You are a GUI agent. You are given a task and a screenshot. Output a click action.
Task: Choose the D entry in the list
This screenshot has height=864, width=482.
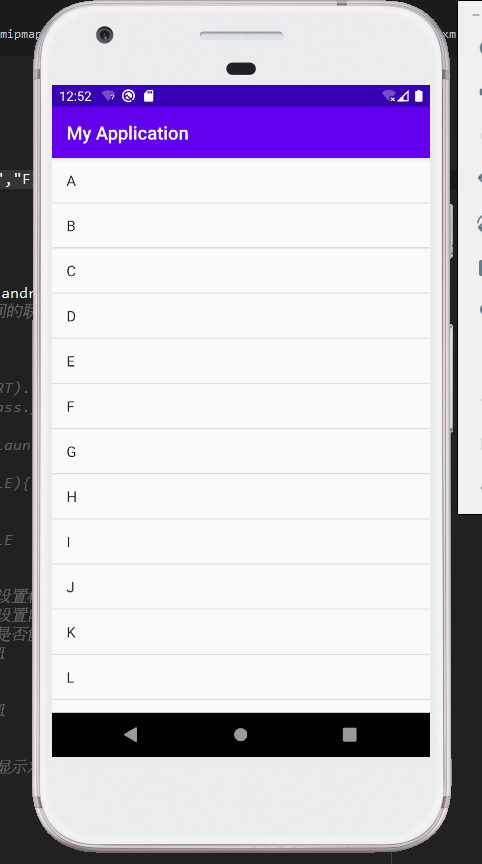(x=241, y=316)
